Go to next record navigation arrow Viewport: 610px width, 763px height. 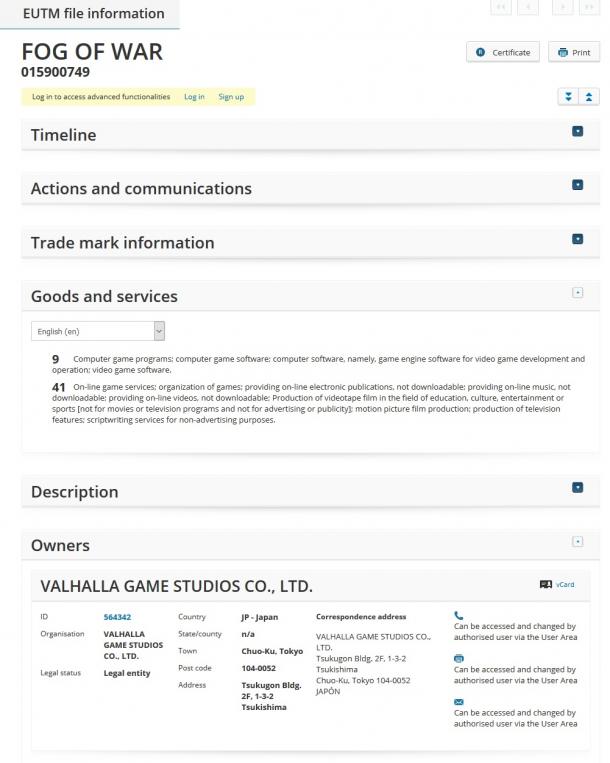click(562, 7)
